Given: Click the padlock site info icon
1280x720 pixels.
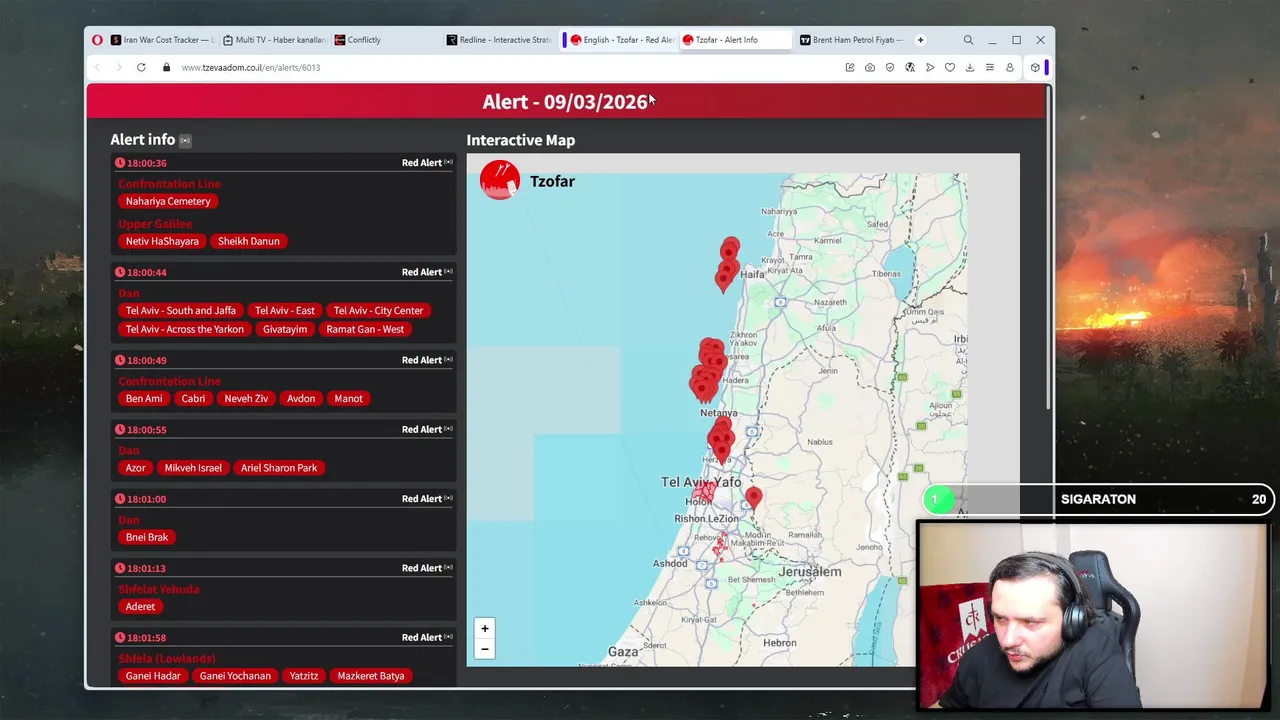Looking at the screenshot, I should (166, 67).
